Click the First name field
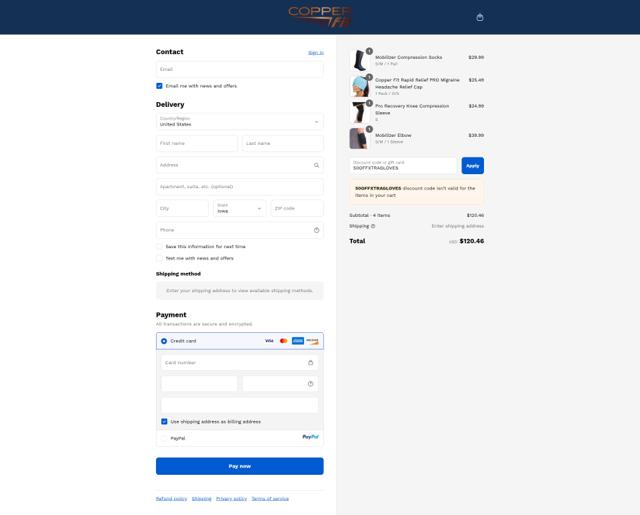 (197, 143)
